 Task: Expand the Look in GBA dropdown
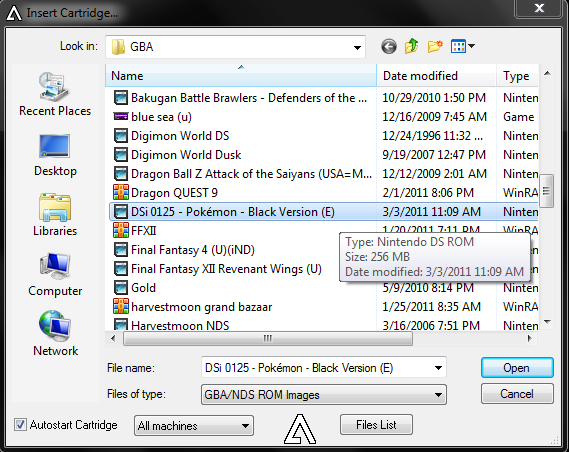click(x=357, y=47)
